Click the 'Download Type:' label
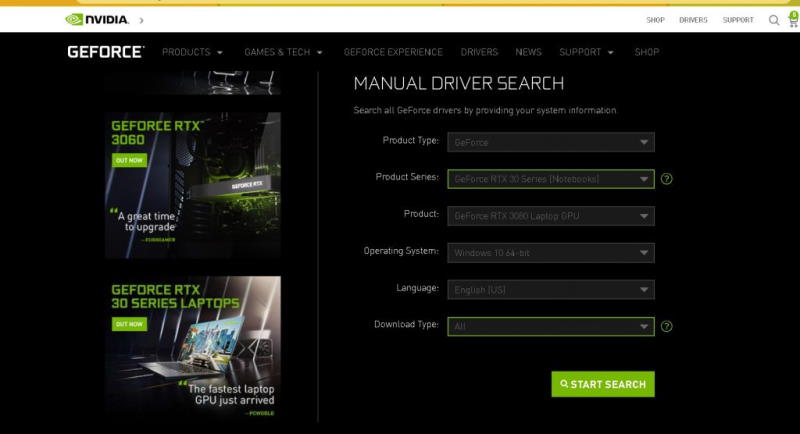The height and width of the screenshot is (434, 800). coord(406,324)
